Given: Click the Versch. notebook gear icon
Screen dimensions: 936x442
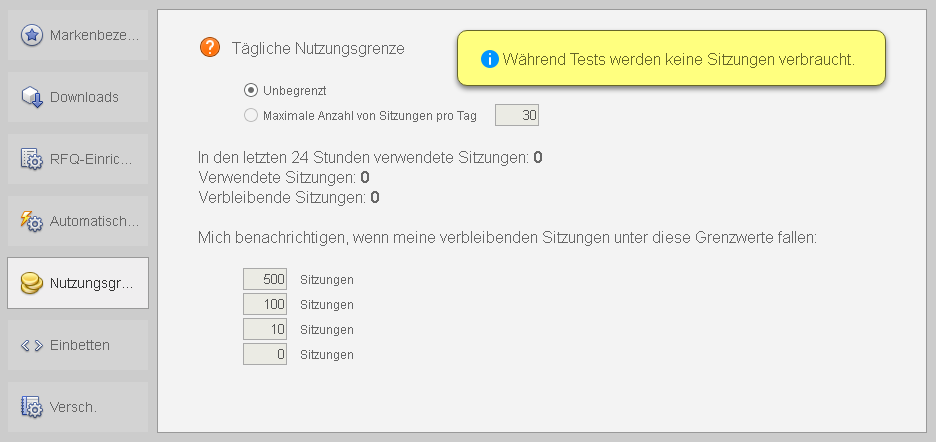Looking at the screenshot, I should pyautogui.click(x=32, y=407).
